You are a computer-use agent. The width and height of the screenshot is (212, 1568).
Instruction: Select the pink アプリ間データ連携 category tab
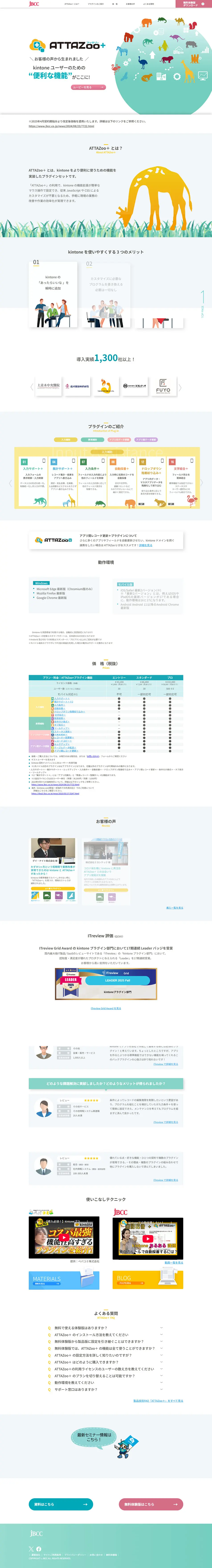(x=119, y=439)
